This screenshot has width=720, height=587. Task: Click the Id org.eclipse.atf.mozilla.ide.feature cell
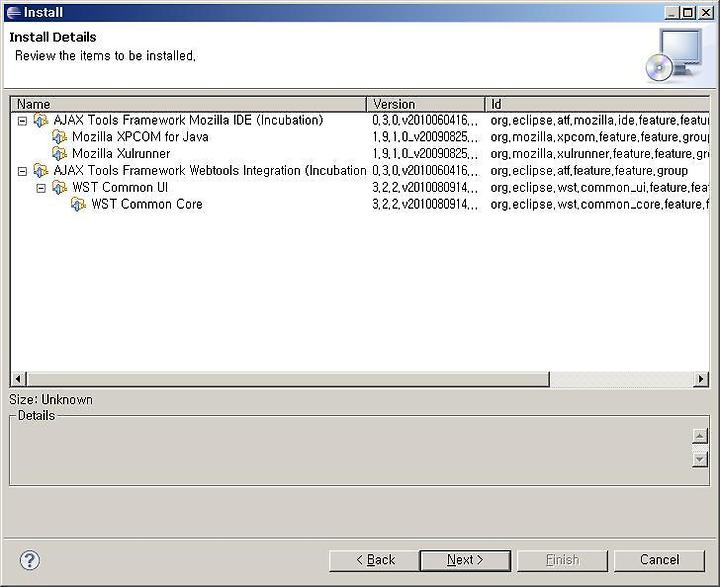(600, 120)
